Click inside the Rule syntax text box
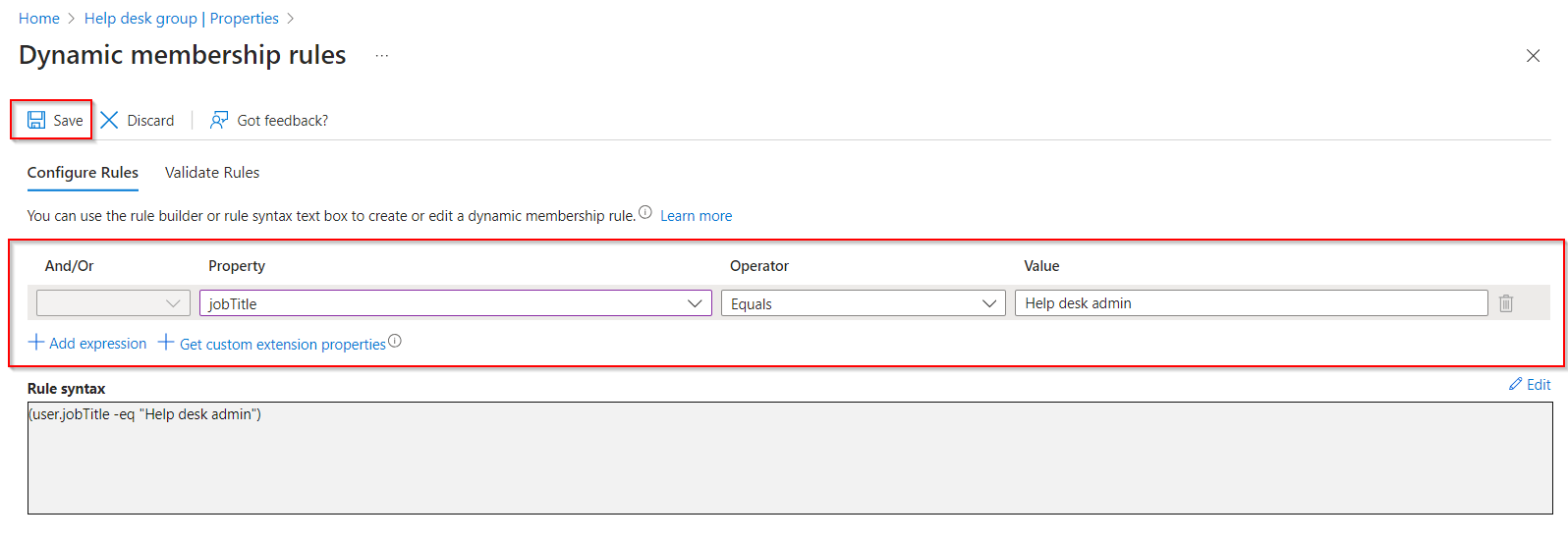This screenshot has height=542, width=1568. point(790,458)
